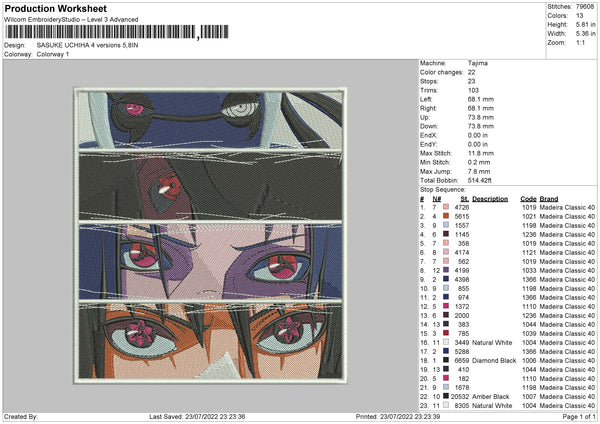Select the color swatch in stop row 1 (4726 stitches)
This screenshot has height=424, width=600.
(x=446, y=207)
